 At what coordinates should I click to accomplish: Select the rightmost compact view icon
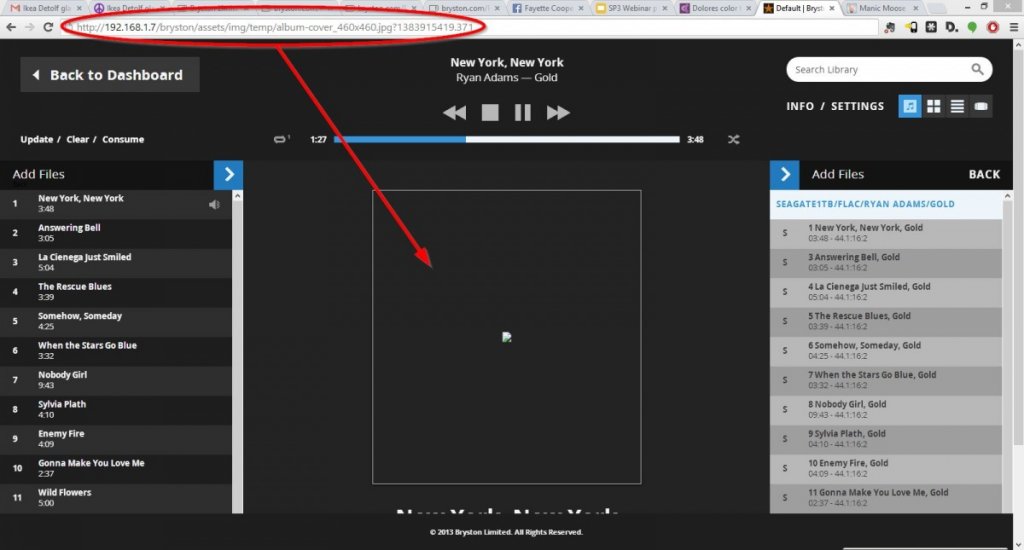pyautogui.click(x=981, y=106)
